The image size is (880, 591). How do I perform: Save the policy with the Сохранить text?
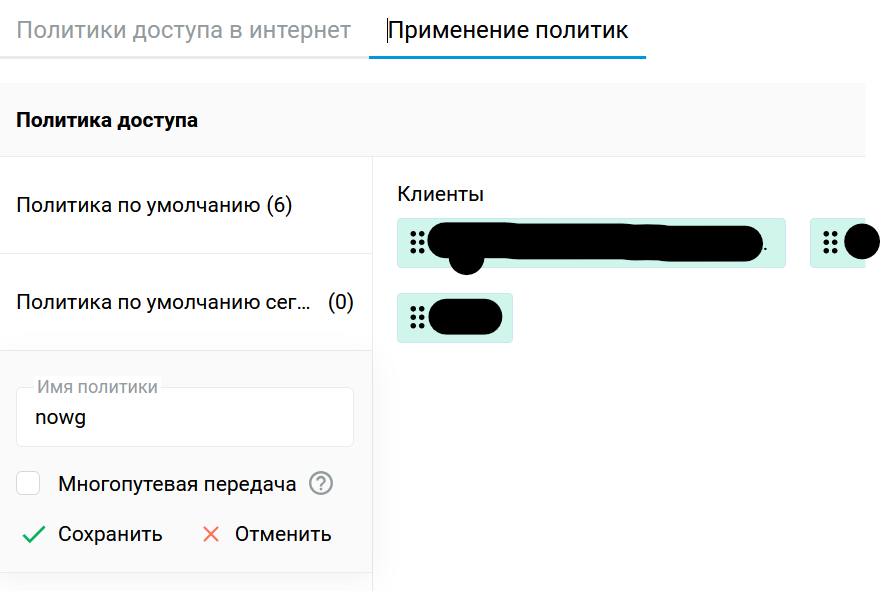(x=110, y=534)
